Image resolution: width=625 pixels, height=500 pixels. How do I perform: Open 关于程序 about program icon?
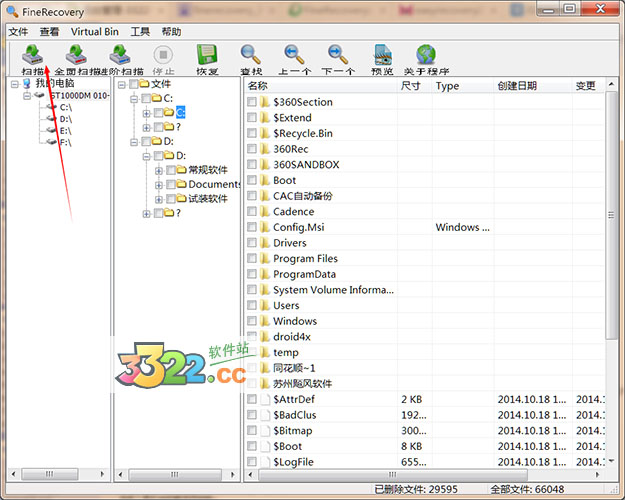click(426, 55)
